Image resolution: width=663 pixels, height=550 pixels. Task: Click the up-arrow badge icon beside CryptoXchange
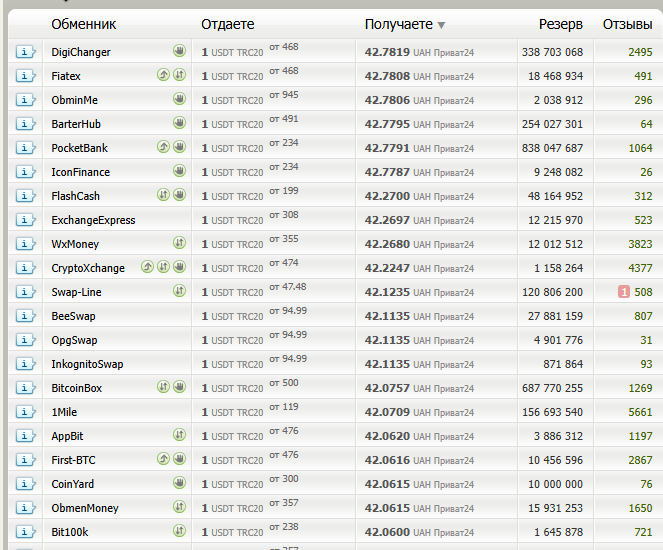pyautogui.click(x=148, y=267)
